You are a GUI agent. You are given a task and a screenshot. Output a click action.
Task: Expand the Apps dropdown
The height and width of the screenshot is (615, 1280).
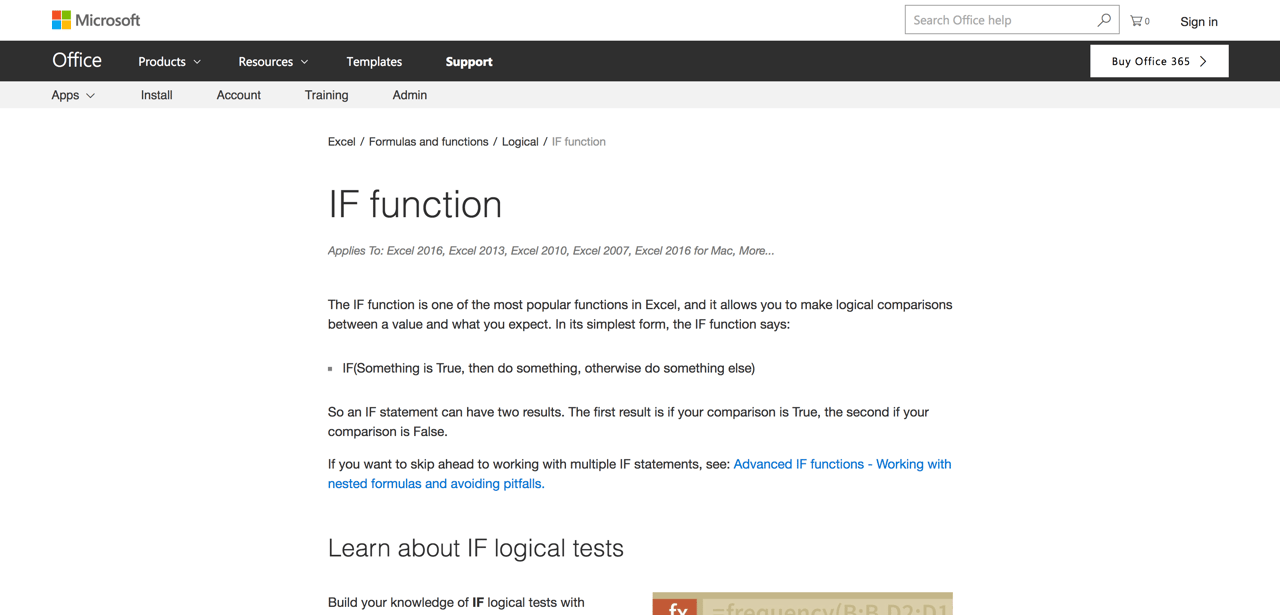71,95
